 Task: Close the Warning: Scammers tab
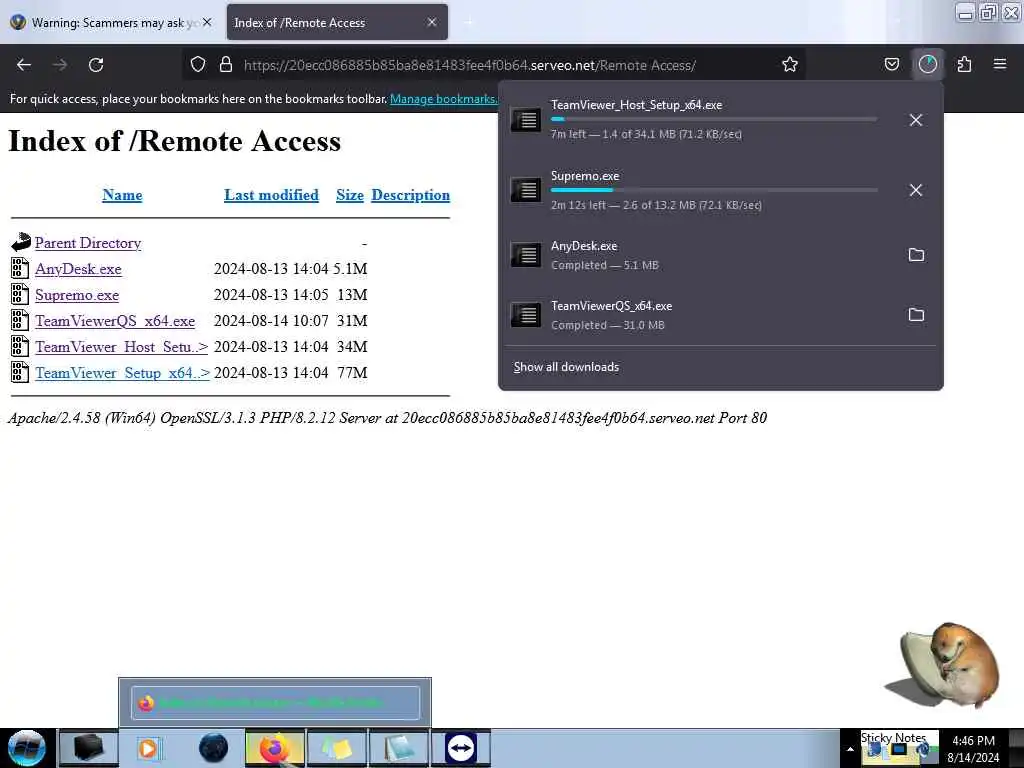pos(207,22)
